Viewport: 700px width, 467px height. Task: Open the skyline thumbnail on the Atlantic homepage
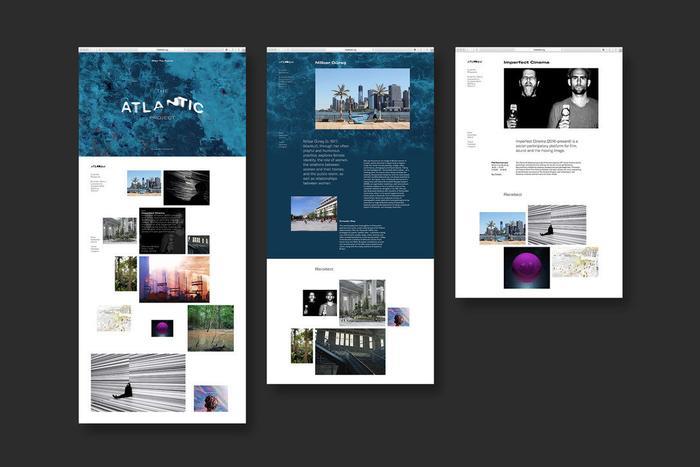pyautogui.click(x=144, y=183)
